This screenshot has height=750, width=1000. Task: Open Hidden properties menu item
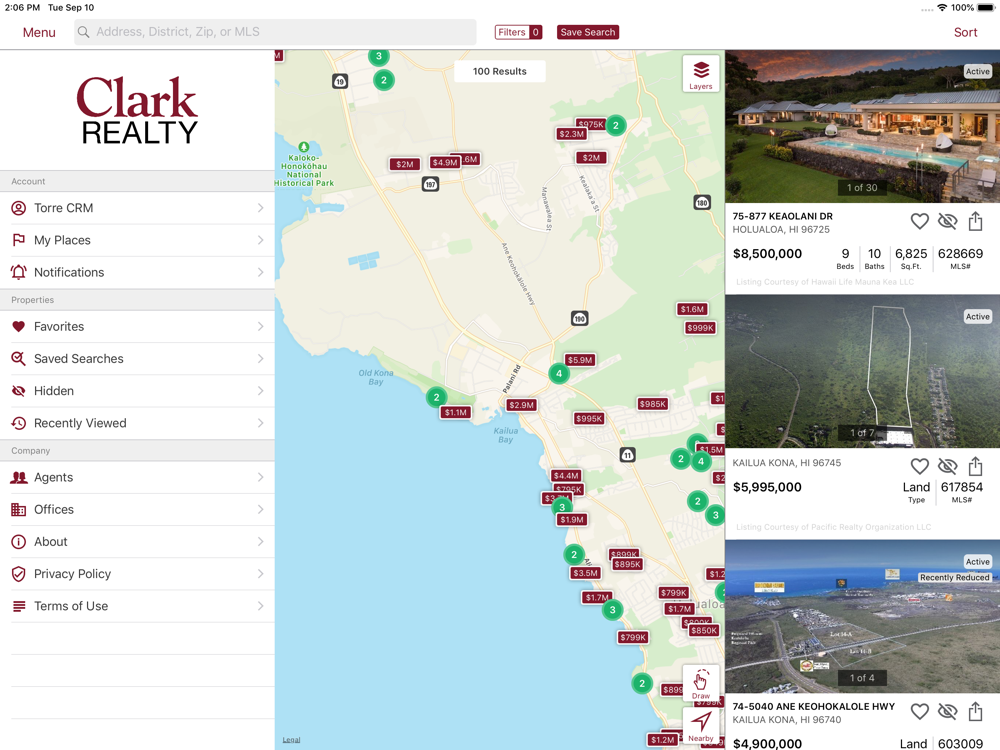pos(137,391)
